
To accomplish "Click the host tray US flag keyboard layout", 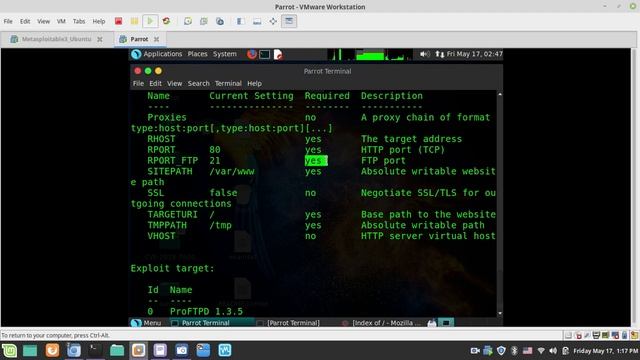I will pyautogui.click(x=527, y=351).
